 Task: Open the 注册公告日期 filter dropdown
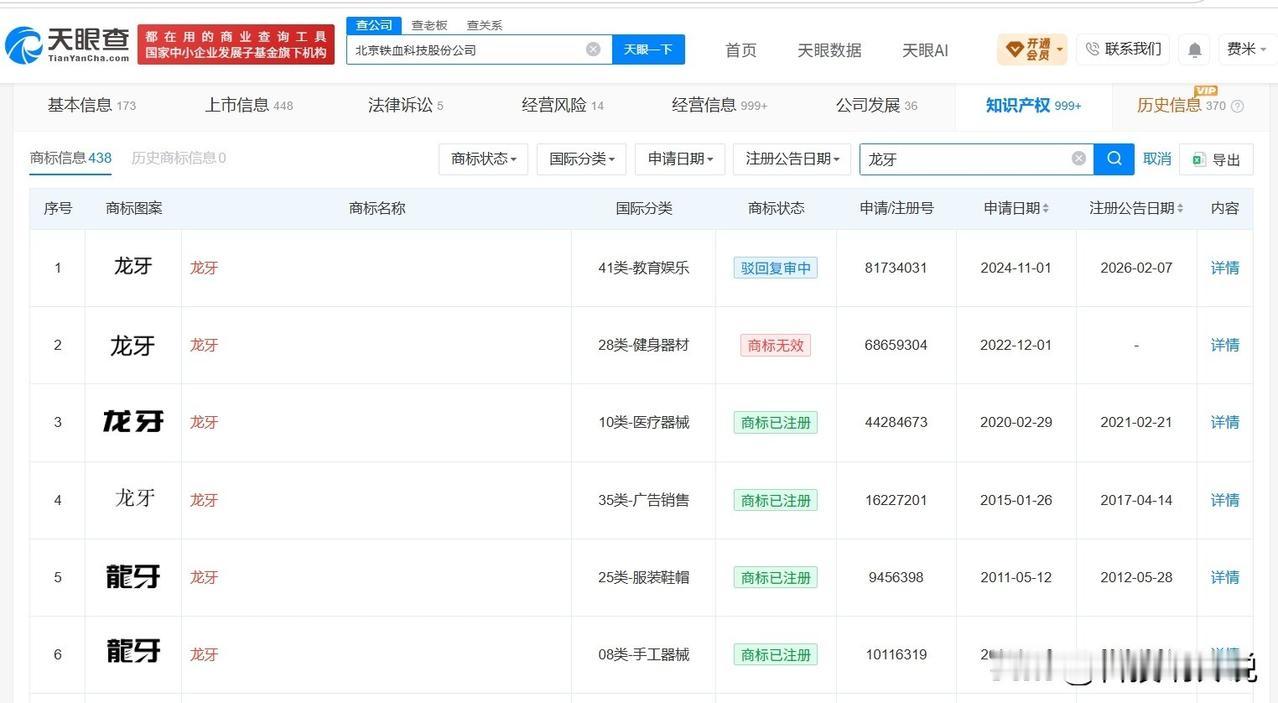pos(792,159)
